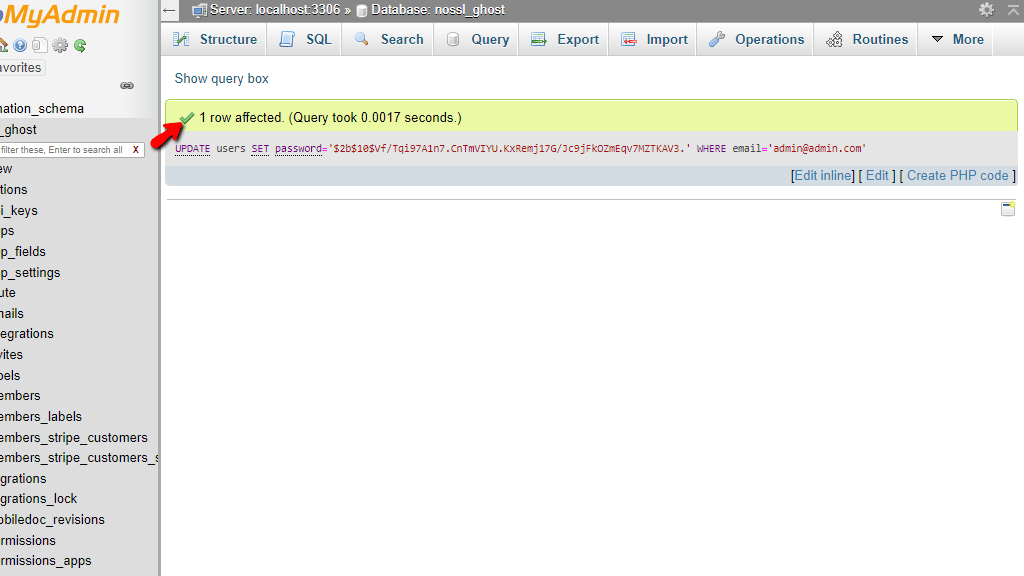This screenshot has height=576, width=1024.
Task: Click the table filter search box
Action: (x=60, y=148)
